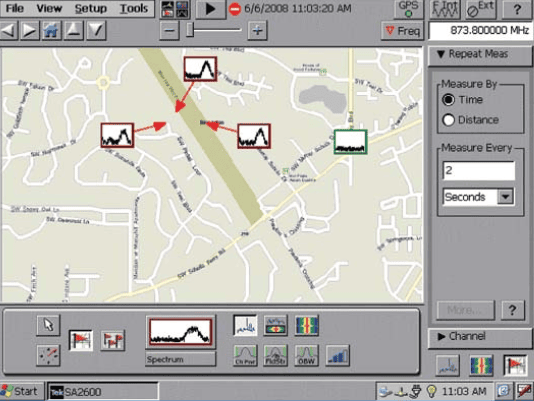Click the Ch Pwr measurement icon

pyautogui.click(x=245, y=355)
